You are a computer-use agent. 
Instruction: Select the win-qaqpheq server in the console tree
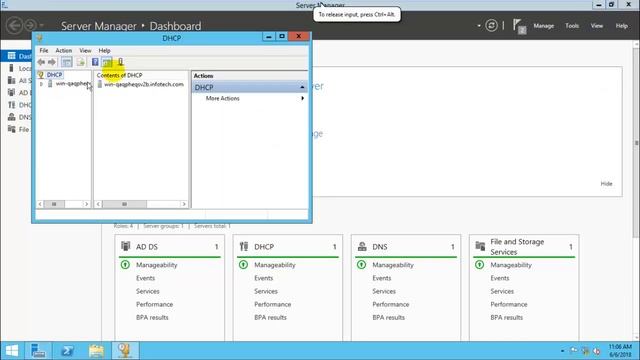(72, 84)
